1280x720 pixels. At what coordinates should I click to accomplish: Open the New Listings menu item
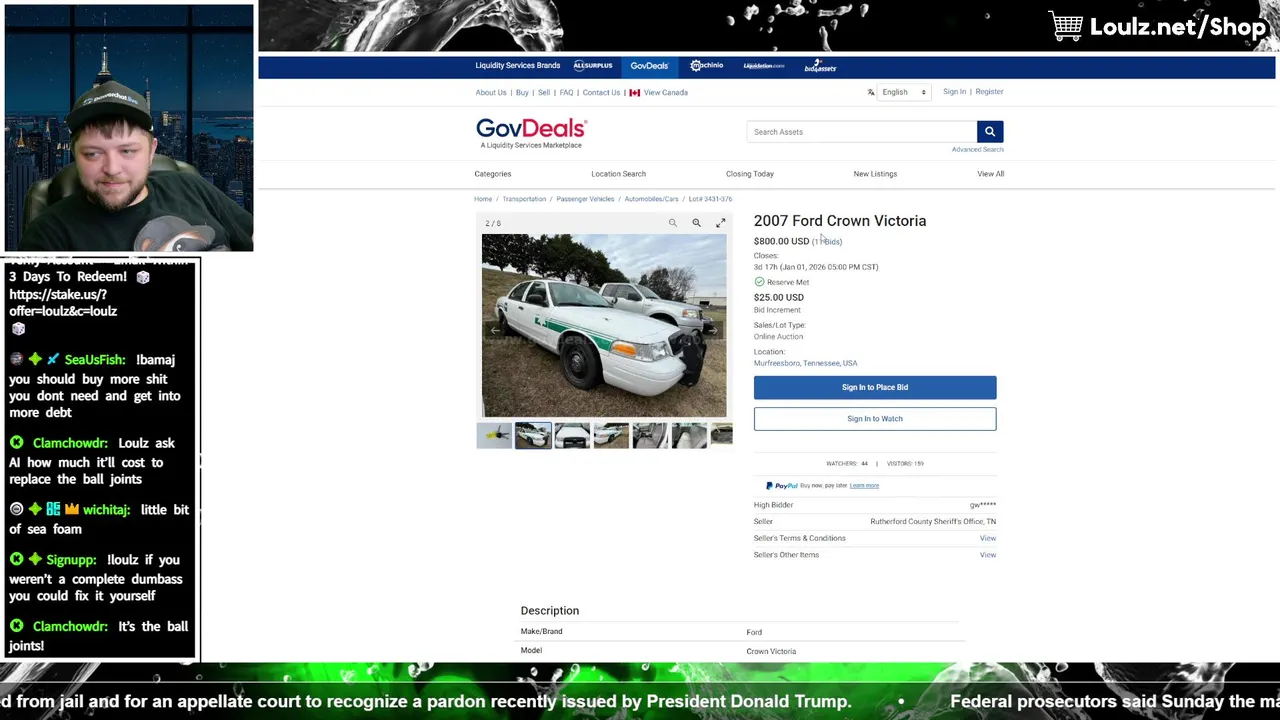pos(875,174)
